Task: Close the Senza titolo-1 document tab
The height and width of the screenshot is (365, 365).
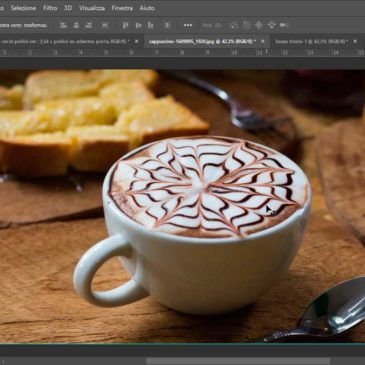Action: pyautogui.click(x=355, y=41)
